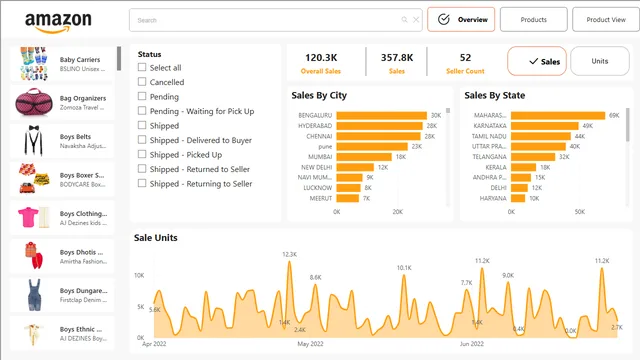The image size is (640, 360).
Task: Click the Status filter heading
Action: point(149,54)
